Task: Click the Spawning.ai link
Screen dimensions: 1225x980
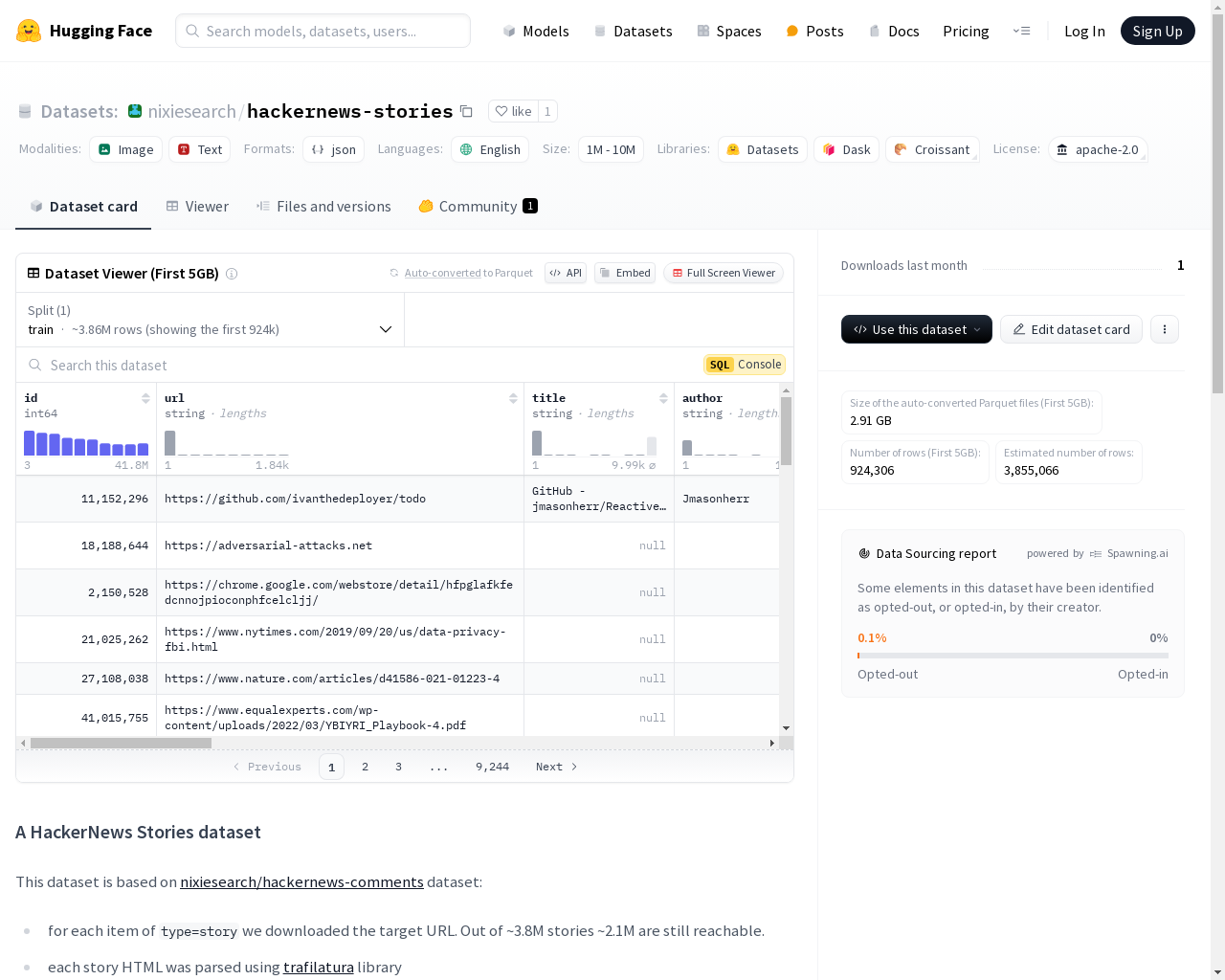Action: (1137, 553)
